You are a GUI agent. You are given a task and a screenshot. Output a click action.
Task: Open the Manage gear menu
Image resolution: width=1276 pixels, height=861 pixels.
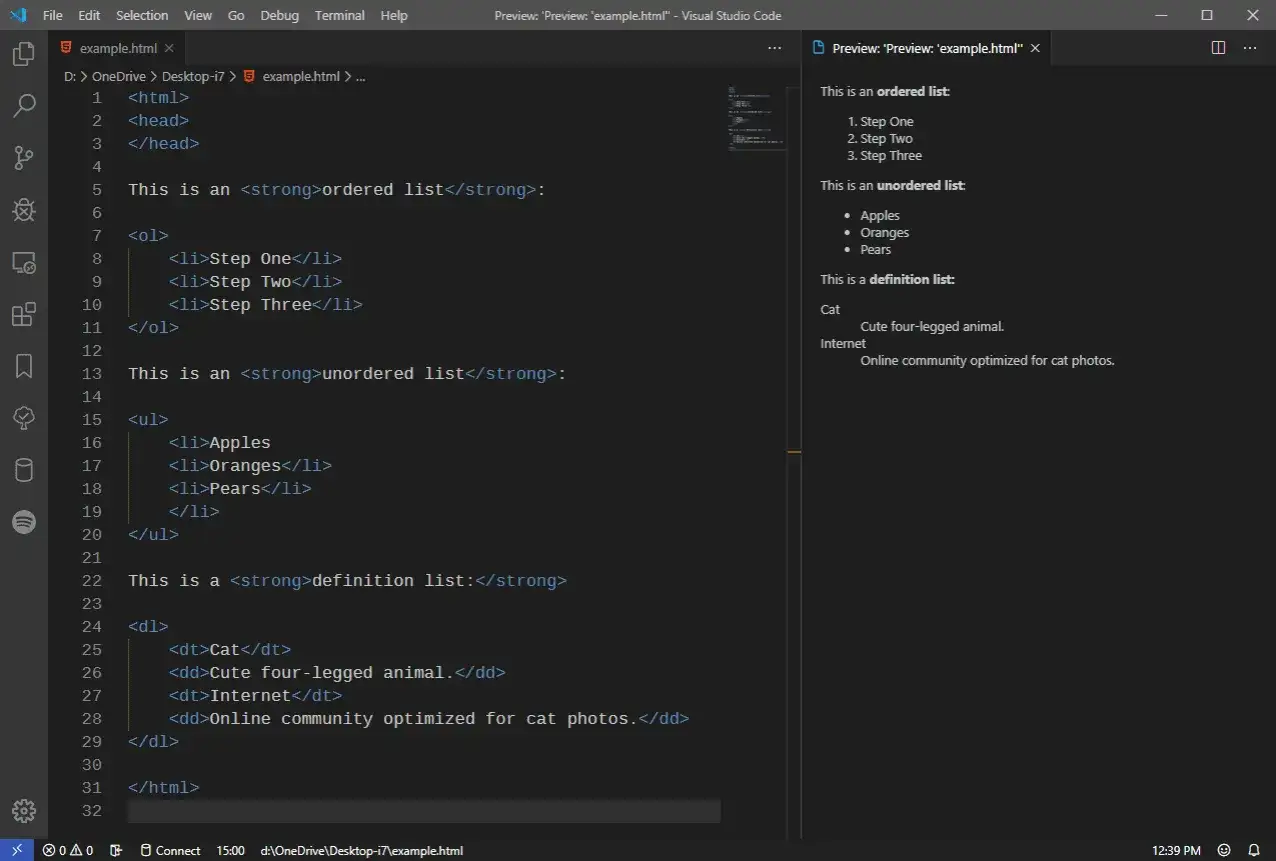[x=24, y=810]
